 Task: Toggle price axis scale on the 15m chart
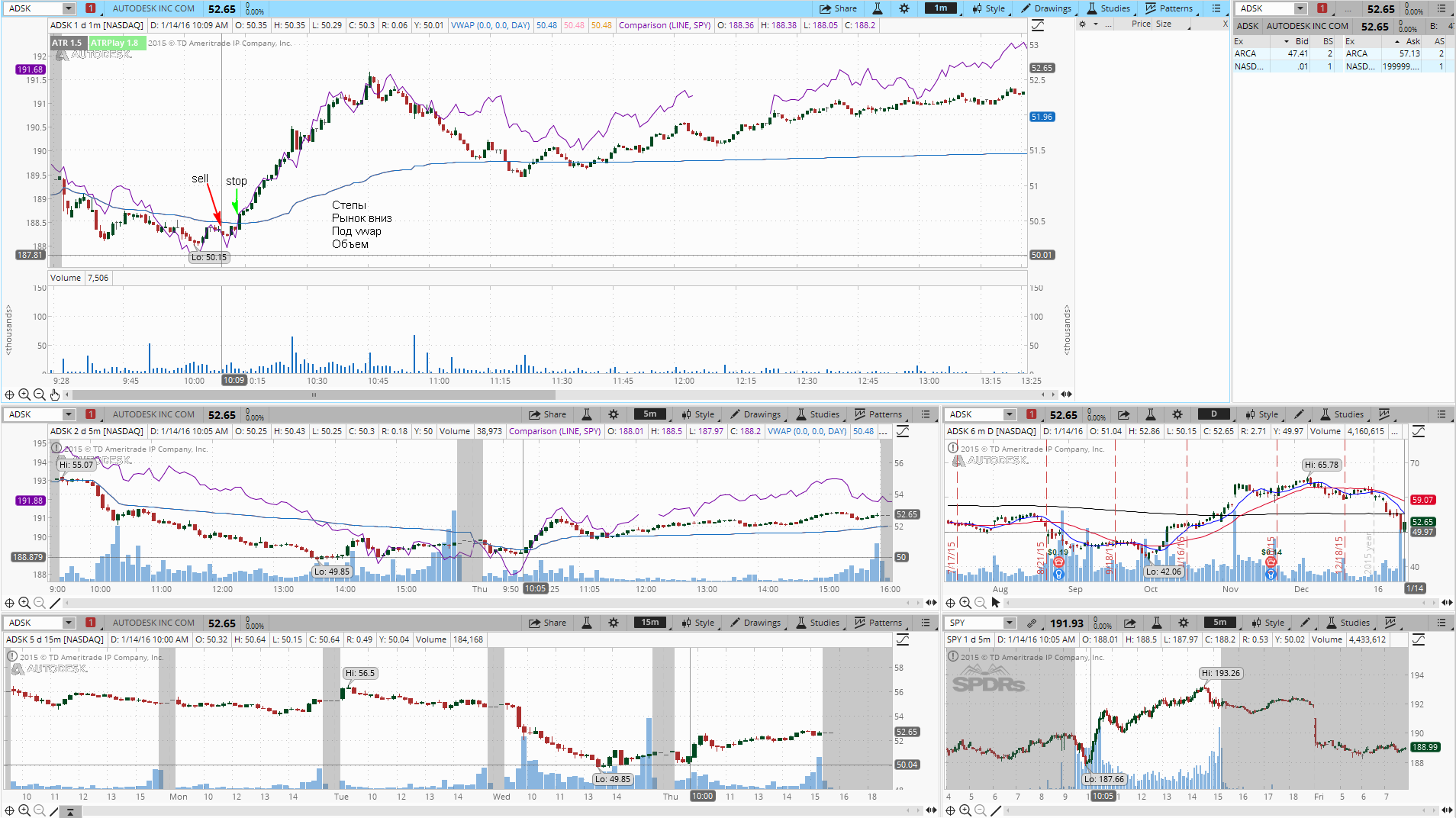click(903, 639)
